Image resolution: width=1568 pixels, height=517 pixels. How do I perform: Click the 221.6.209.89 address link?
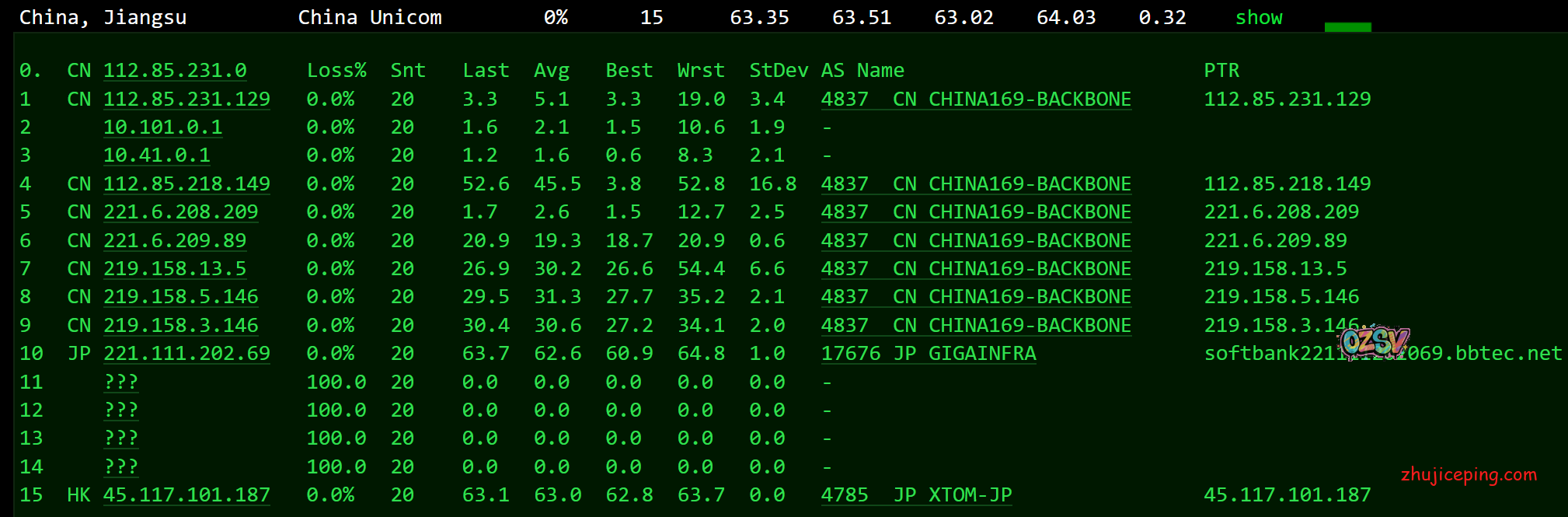[x=175, y=241]
